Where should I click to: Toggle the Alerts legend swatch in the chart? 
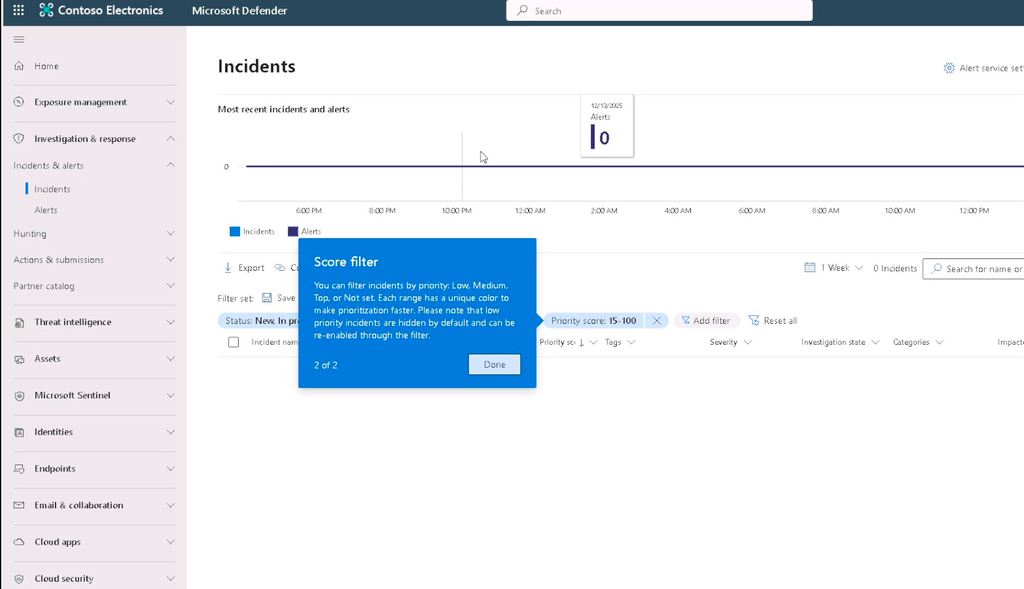[293, 231]
